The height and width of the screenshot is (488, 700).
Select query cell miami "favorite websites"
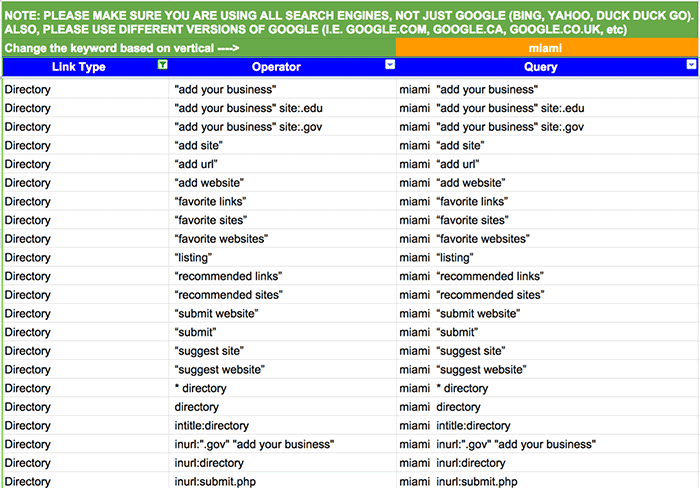click(547, 239)
